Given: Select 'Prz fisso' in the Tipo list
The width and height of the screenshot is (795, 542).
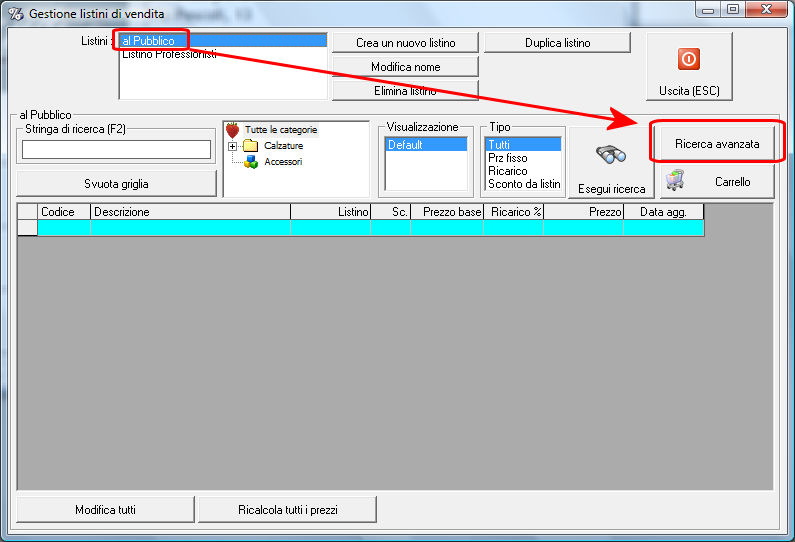Looking at the screenshot, I should pos(523,158).
